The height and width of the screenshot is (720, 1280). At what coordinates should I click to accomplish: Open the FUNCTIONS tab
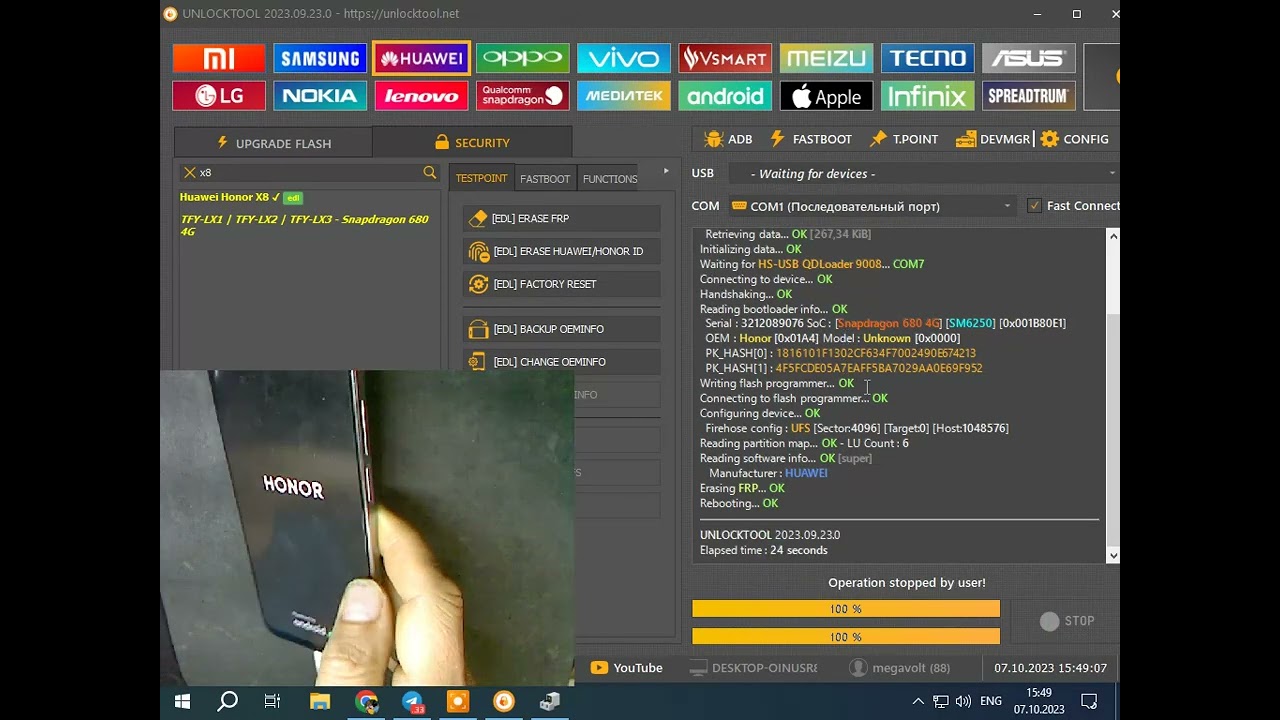(x=609, y=179)
